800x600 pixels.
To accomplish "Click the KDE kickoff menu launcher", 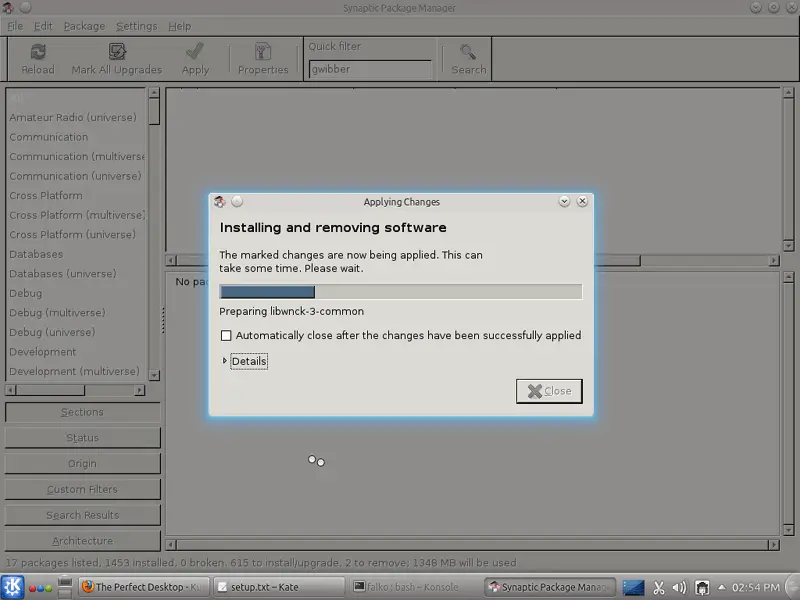I will point(12,587).
